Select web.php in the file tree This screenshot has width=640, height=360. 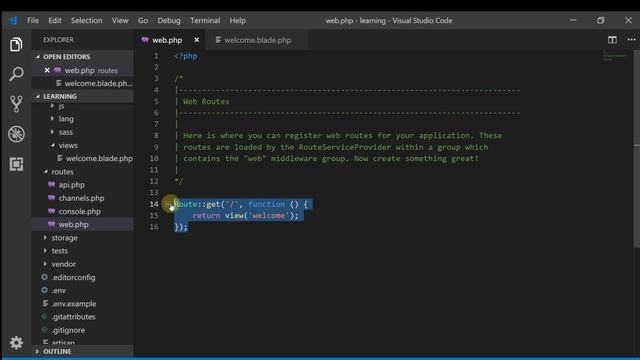[x=83, y=224]
